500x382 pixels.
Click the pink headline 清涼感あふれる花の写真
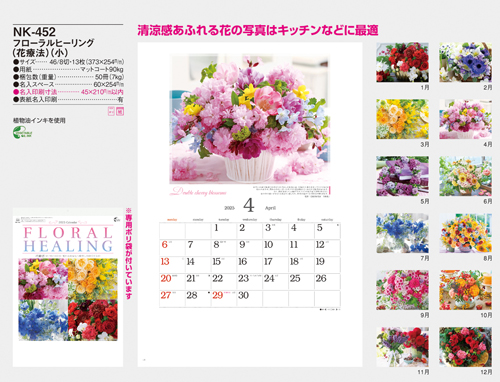(x=258, y=30)
